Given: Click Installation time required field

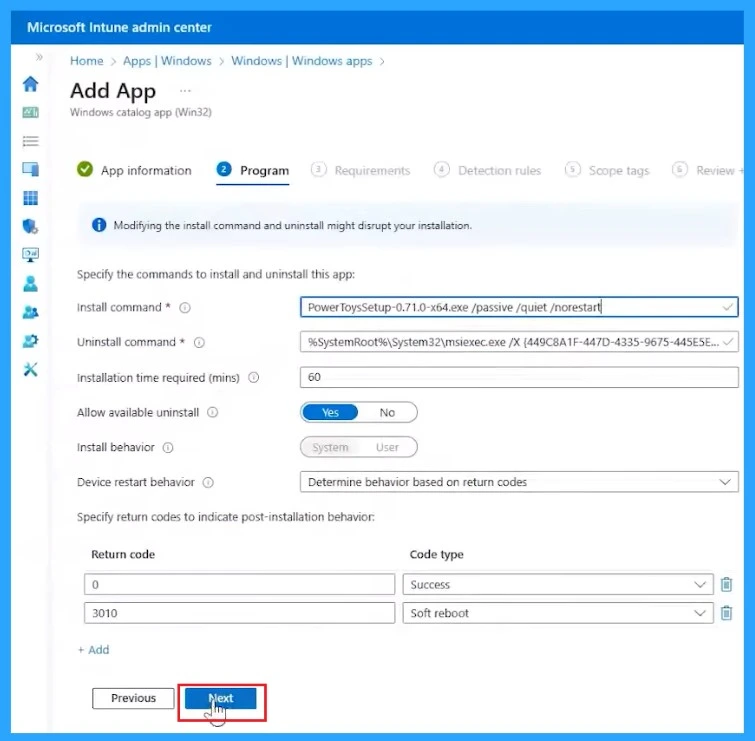Looking at the screenshot, I should [519, 377].
